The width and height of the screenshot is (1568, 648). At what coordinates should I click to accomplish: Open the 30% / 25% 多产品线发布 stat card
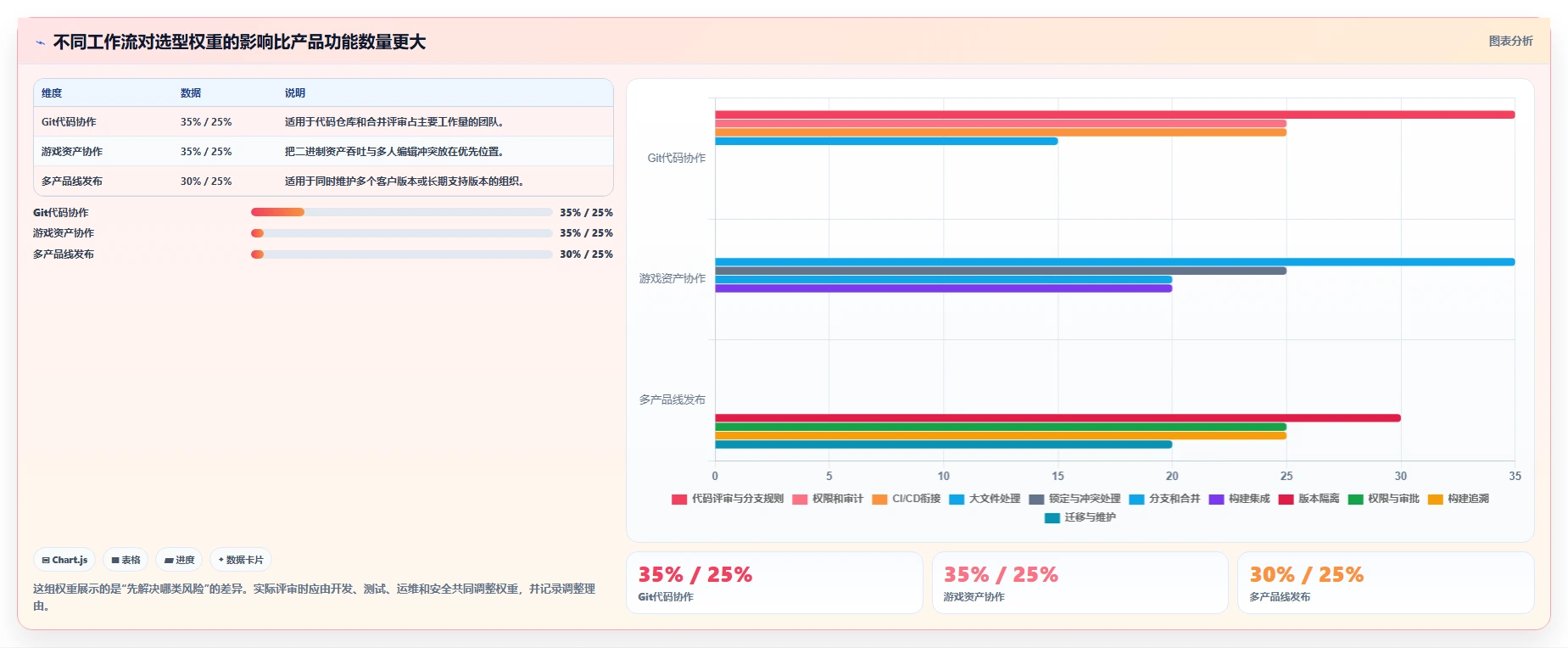tap(1386, 583)
